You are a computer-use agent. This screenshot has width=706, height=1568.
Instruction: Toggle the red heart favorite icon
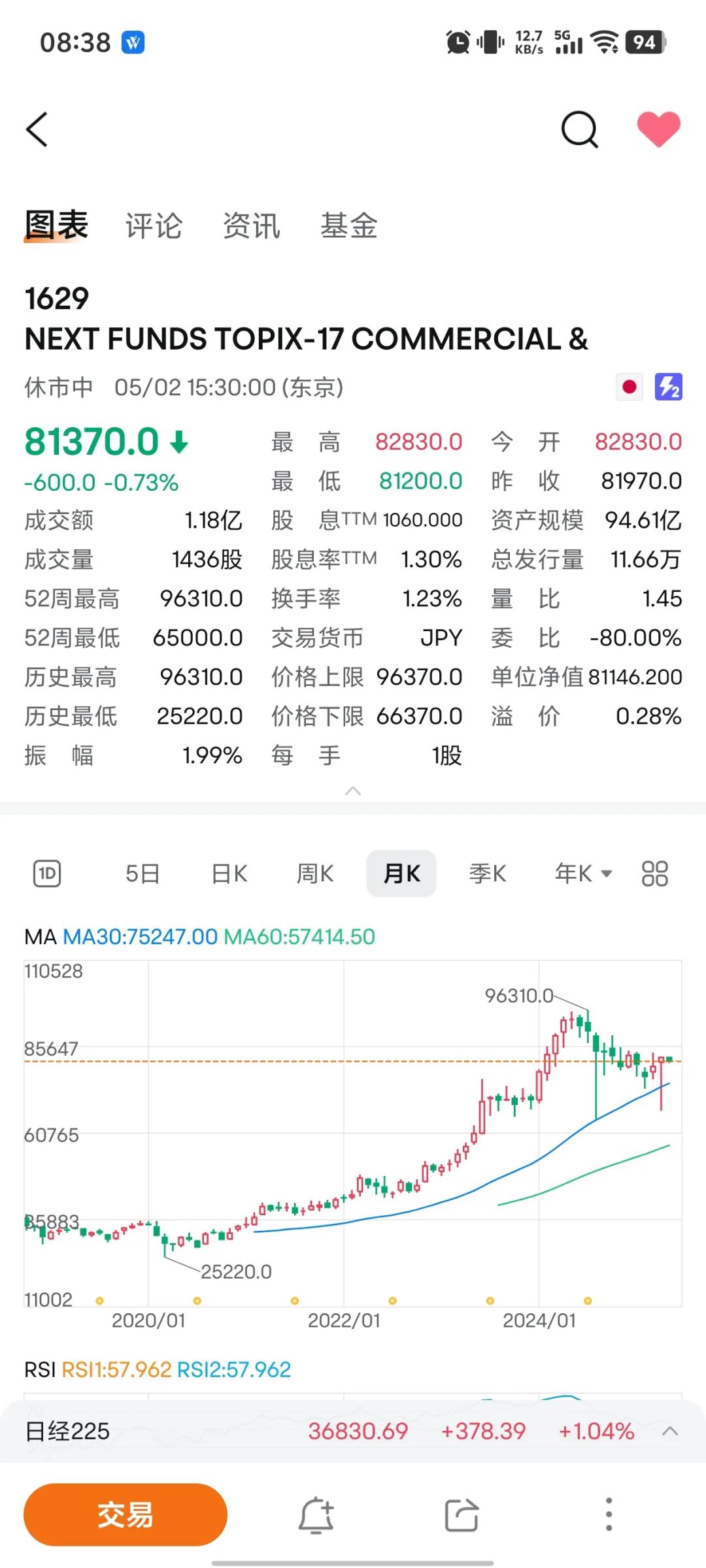tap(659, 129)
